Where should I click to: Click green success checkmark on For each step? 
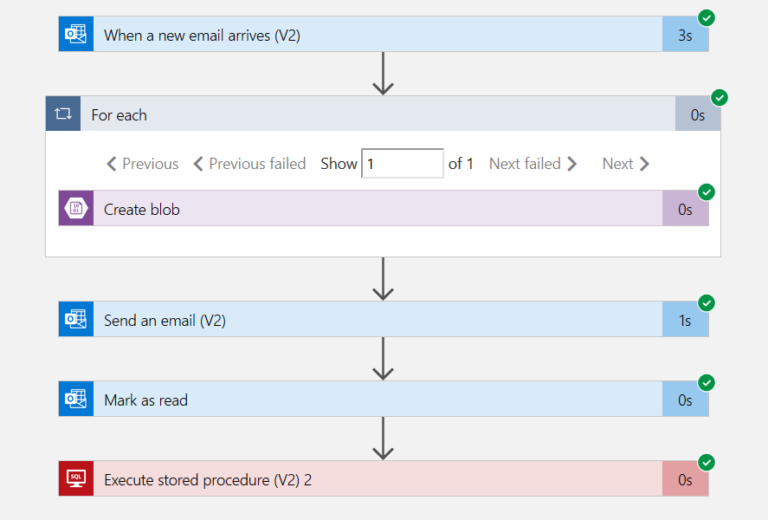[719, 97]
